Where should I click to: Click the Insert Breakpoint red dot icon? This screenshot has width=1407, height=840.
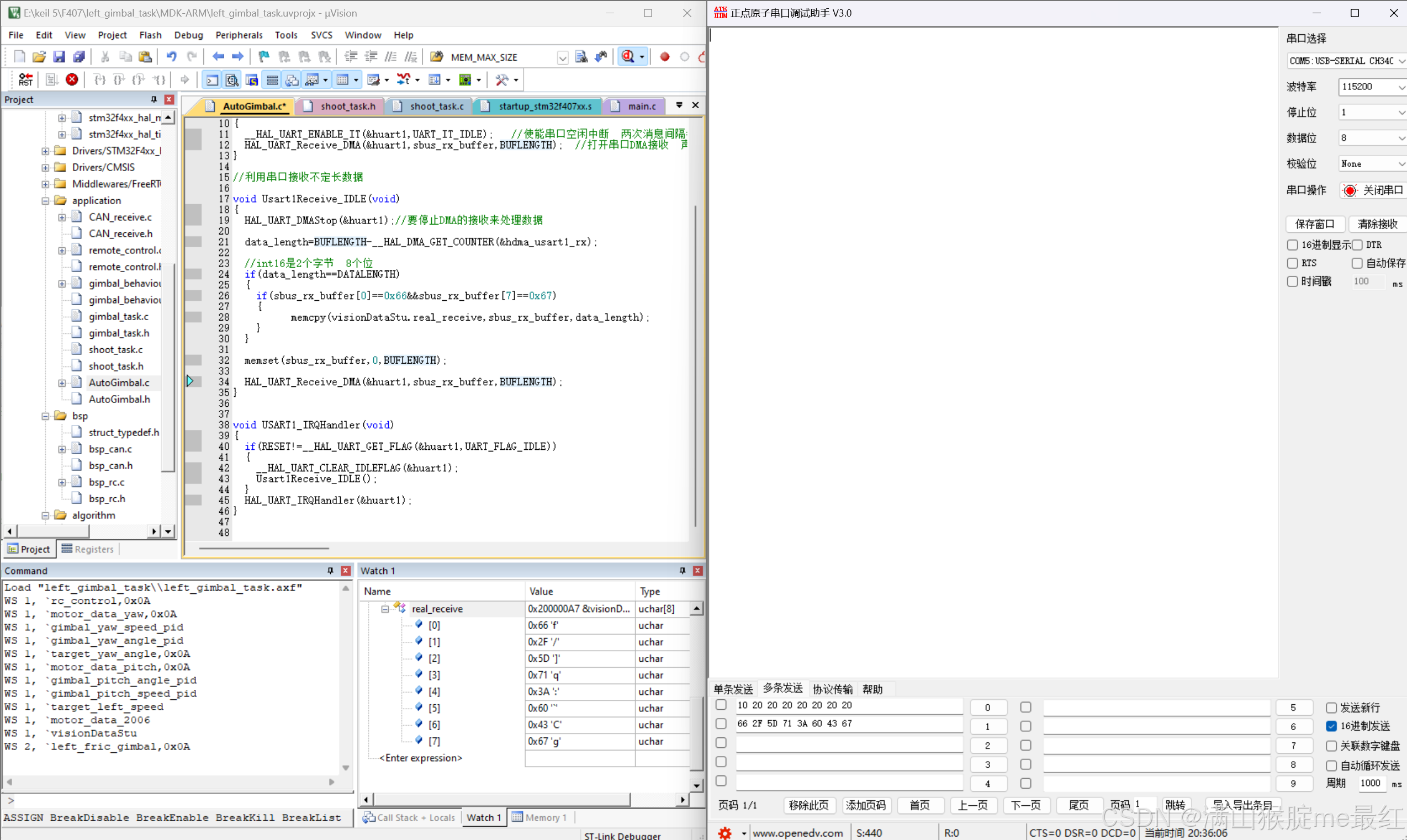click(x=665, y=57)
